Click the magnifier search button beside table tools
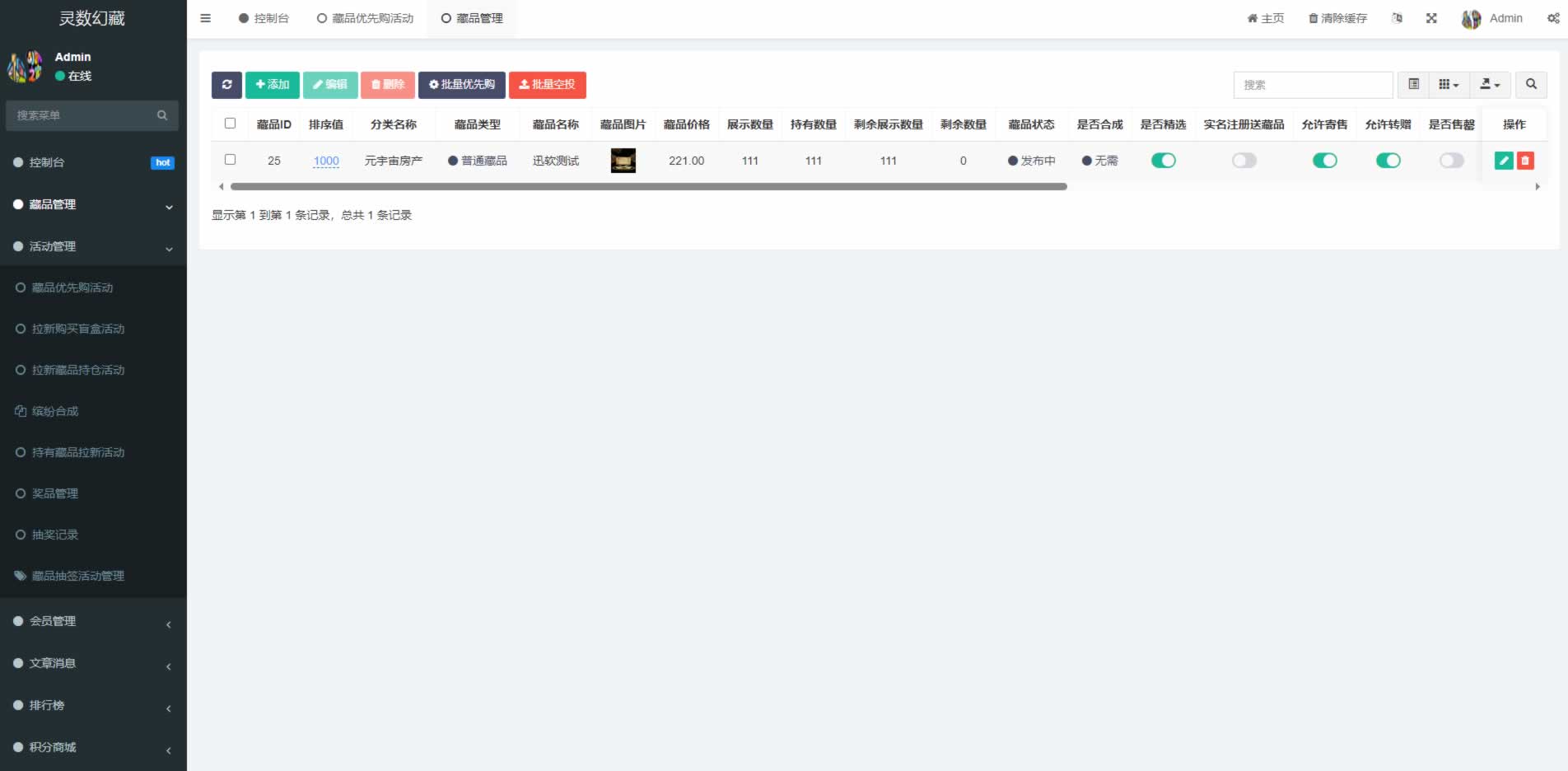This screenshot has width=1568, height=771. coord(1531,85)
